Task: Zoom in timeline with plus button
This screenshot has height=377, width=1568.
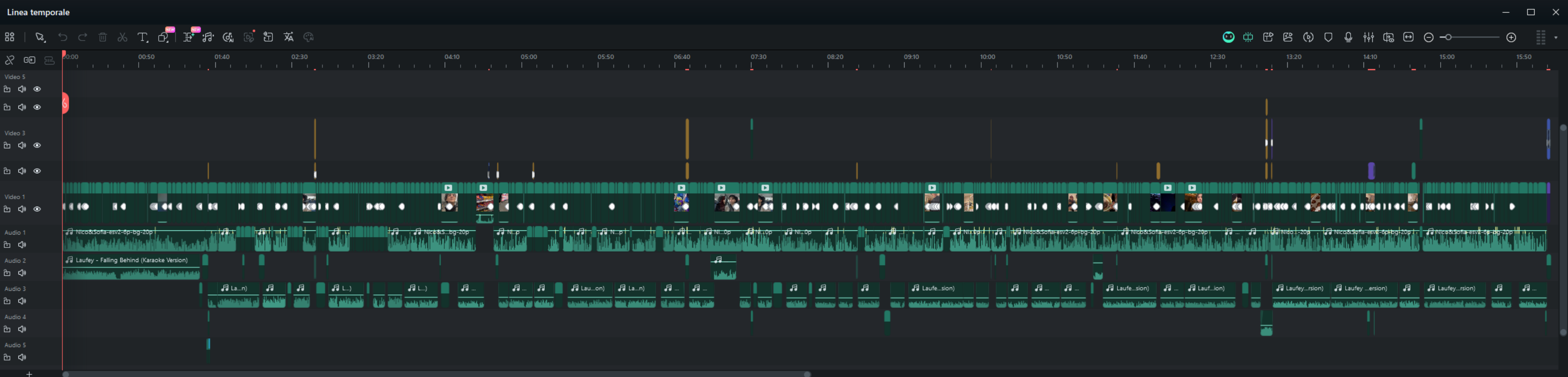Action: [1511, 37]
